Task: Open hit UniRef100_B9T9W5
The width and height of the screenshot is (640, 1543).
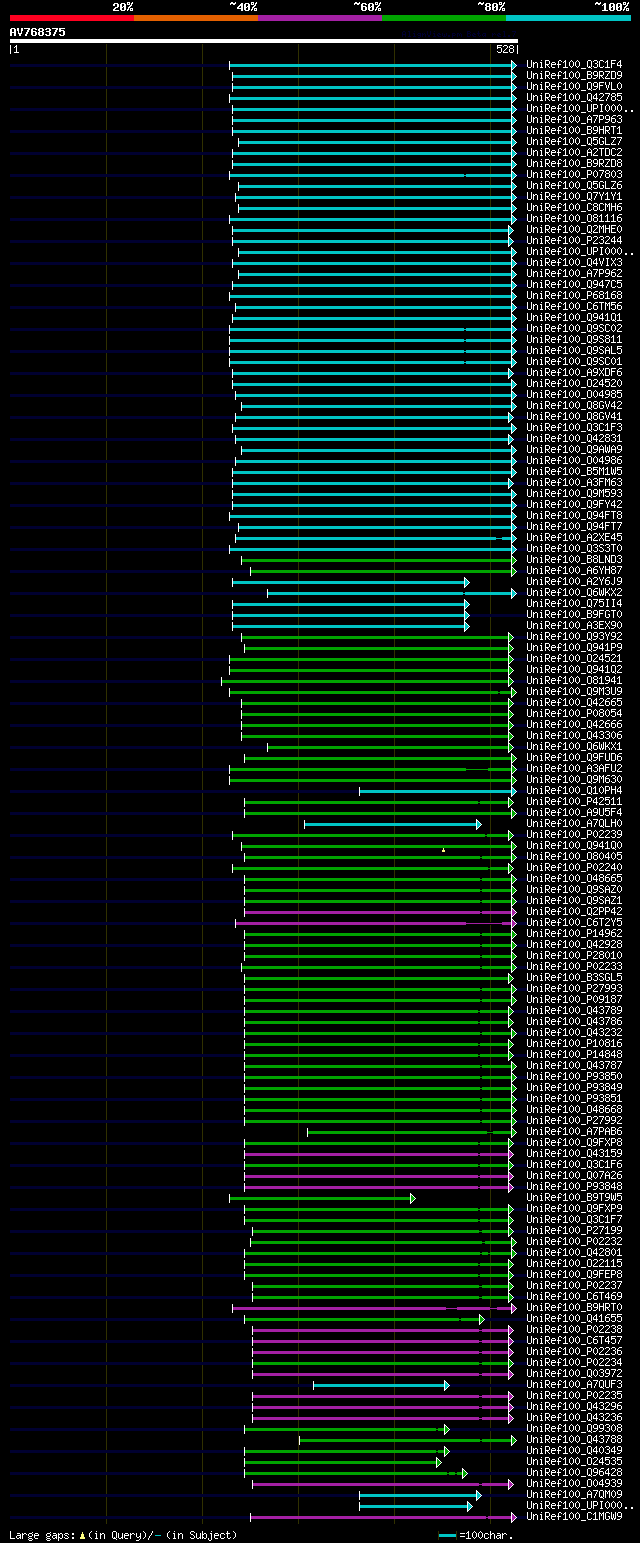Action: [x=574, y=1197]
